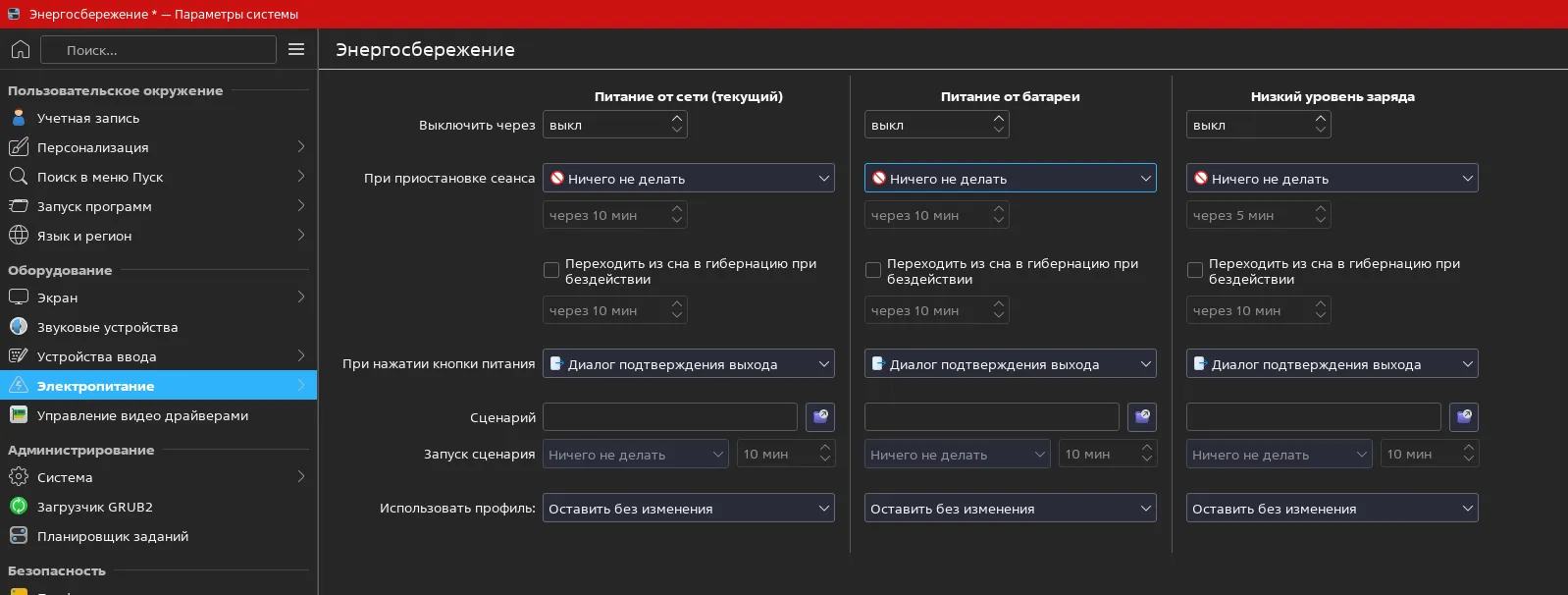Open power button action dropdown under Питание от батареи

coord(1011,363)
